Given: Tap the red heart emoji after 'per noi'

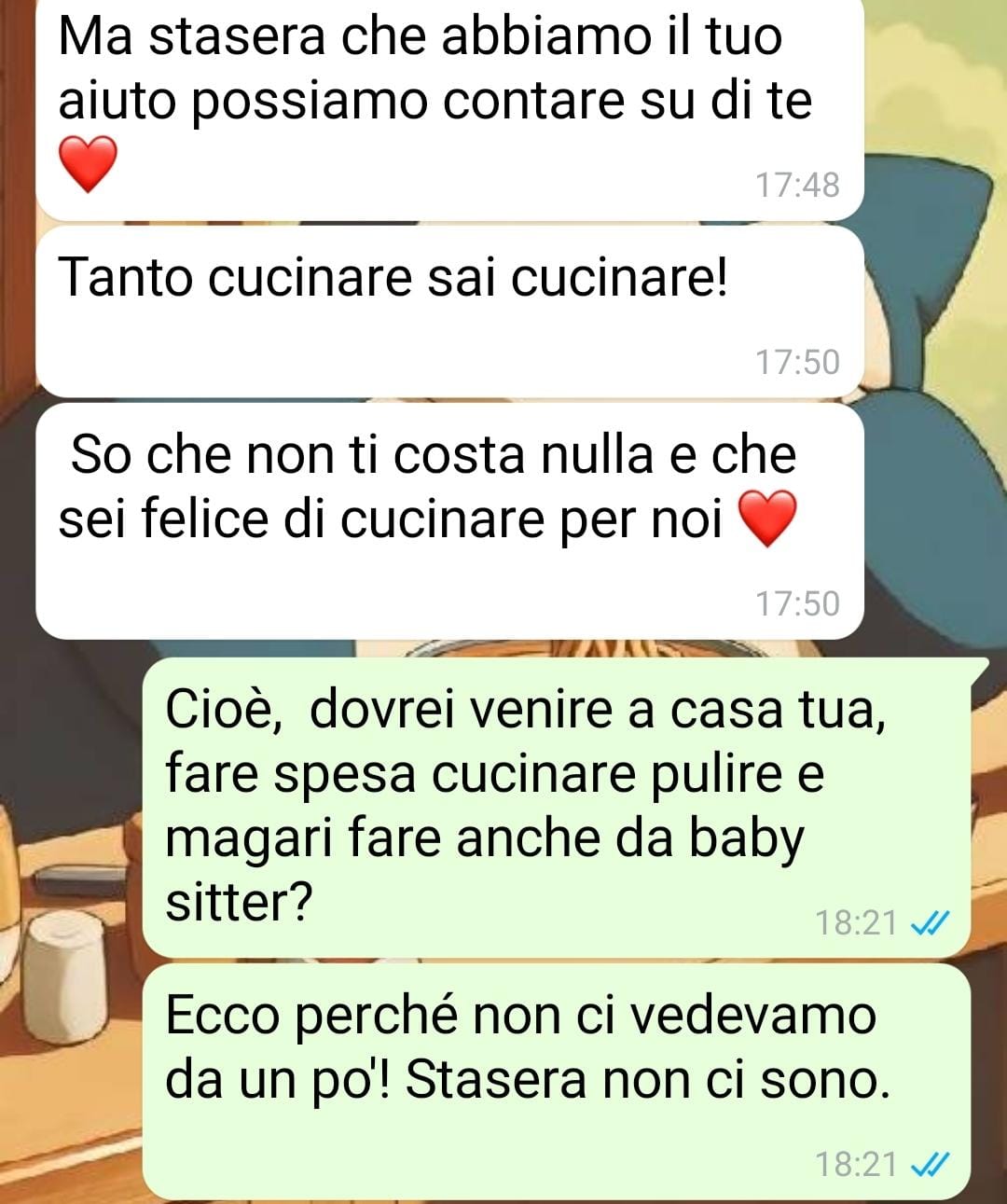Looking at the screenshot, I should click(x=767, y=519).
